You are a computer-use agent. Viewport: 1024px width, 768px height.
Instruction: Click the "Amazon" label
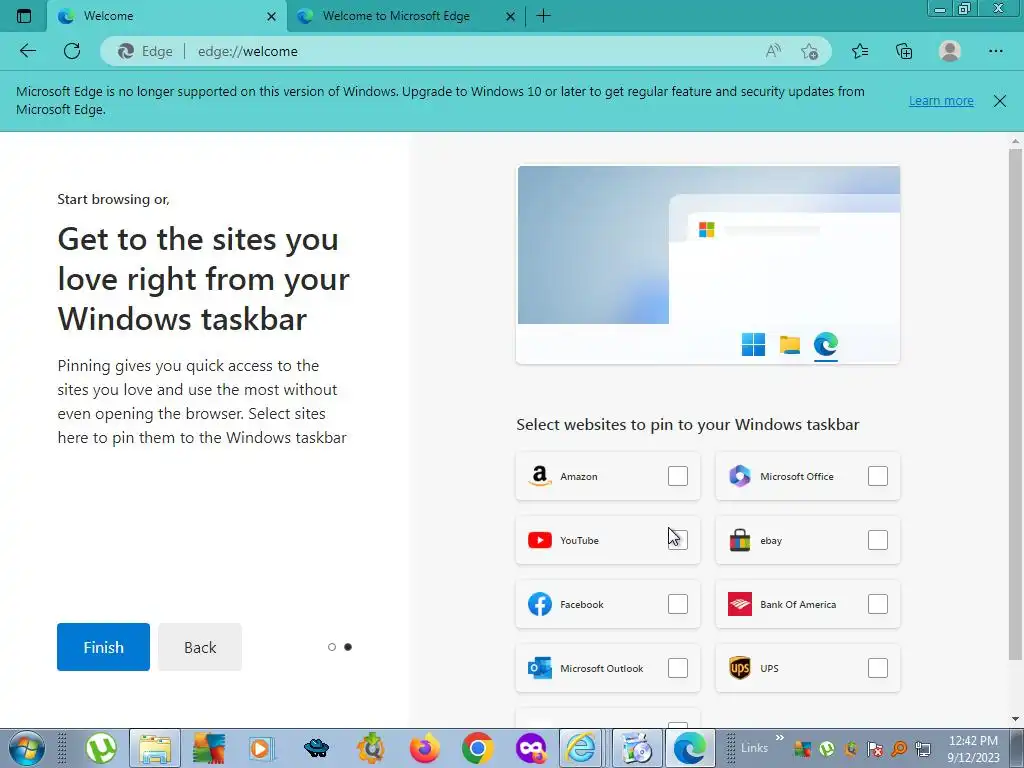coord(579,477)
